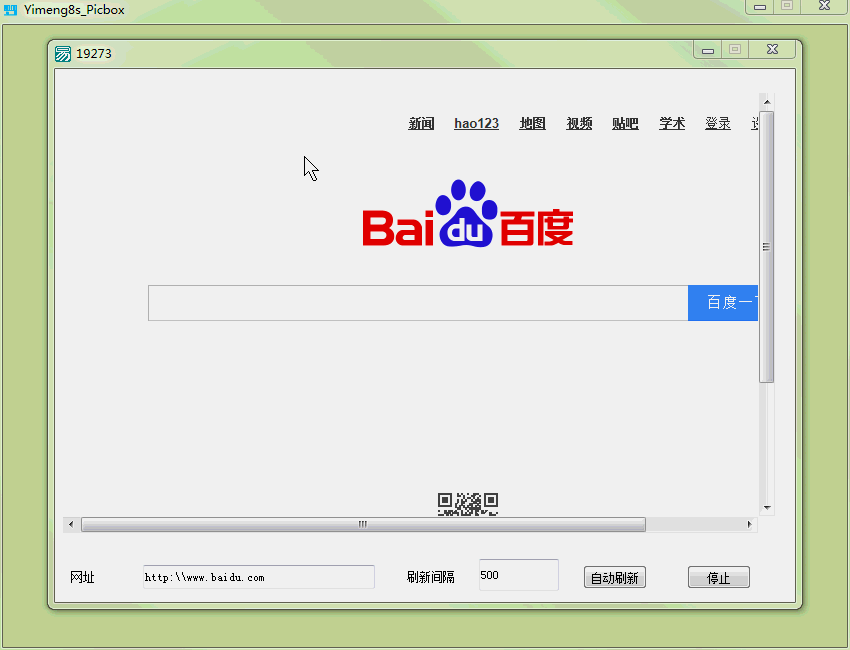850x650 pixels.
Task: Open the 贴吧 forum link
Action: point(624,123)
